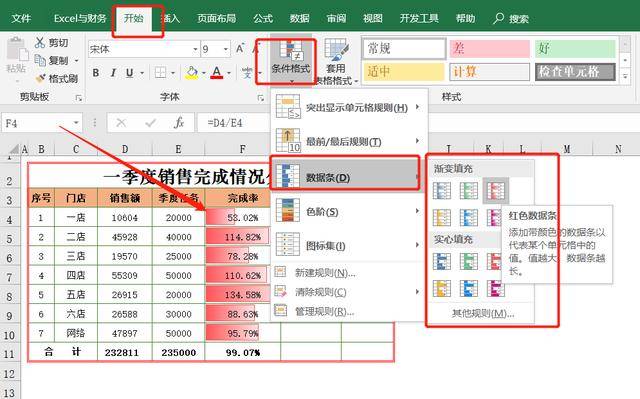Expand the underline style dropdown arrow

pos(142,73)
